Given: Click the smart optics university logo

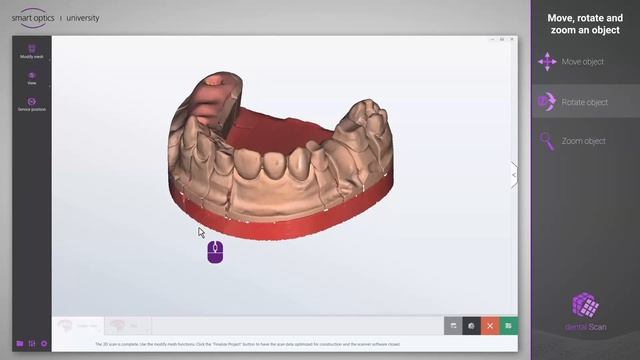Looking at the screenshot, I should 56,18.
